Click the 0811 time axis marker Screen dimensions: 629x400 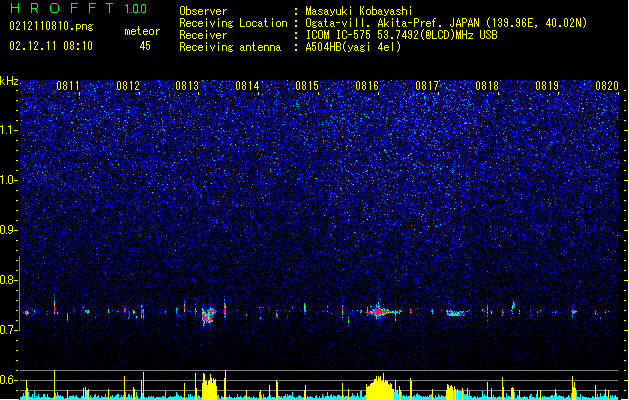click(68, 86)
